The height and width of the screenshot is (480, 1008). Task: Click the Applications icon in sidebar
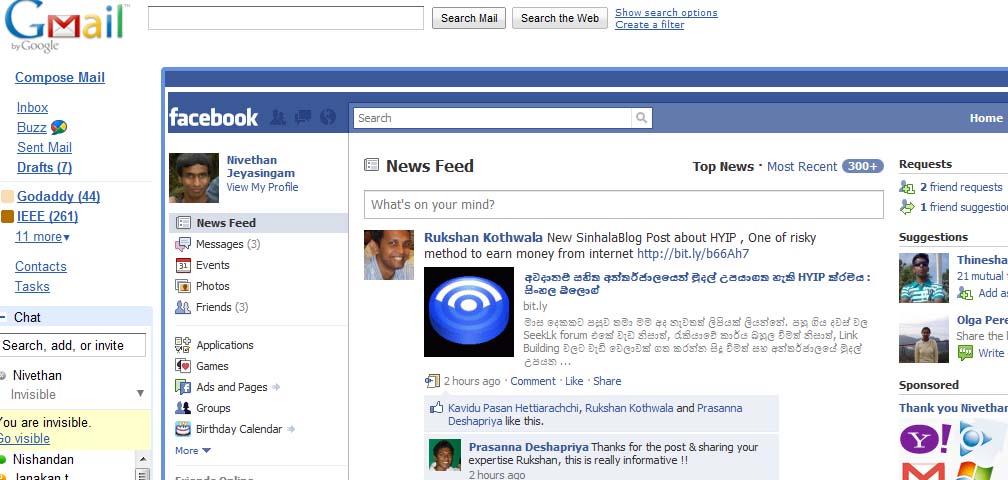(183, 345)
